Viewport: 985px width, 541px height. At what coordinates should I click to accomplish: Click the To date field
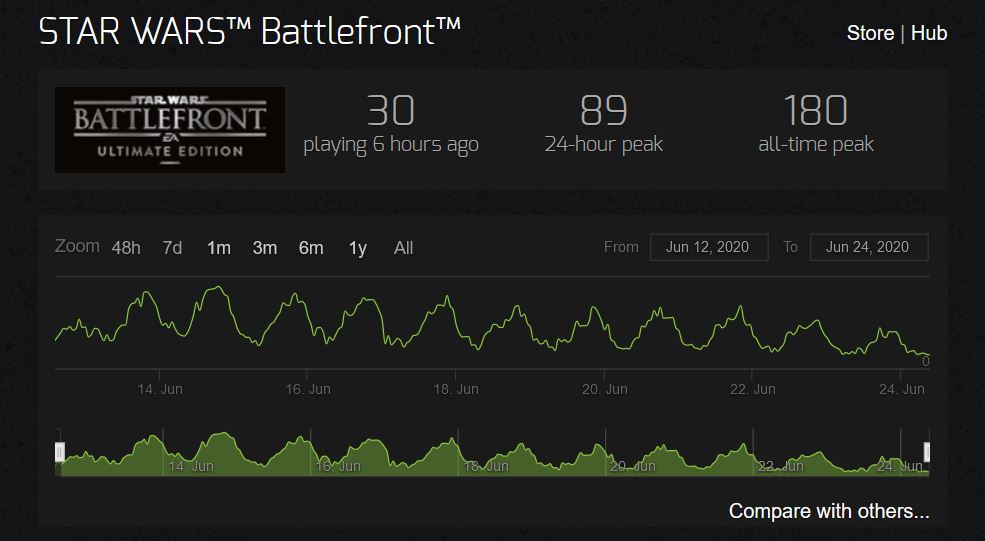tap(868, 247)
